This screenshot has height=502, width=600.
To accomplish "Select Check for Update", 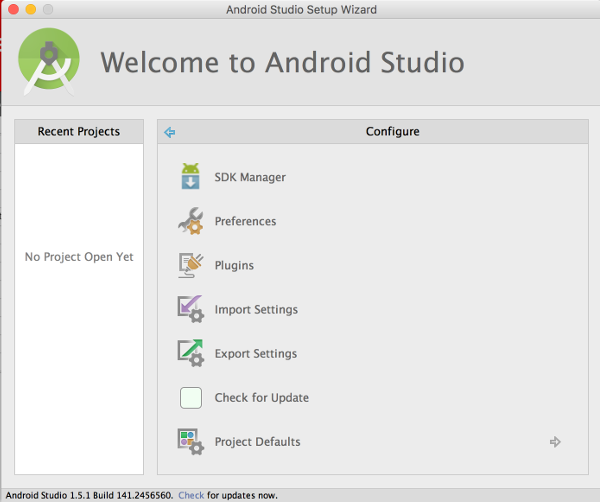I will coord(262,398).
